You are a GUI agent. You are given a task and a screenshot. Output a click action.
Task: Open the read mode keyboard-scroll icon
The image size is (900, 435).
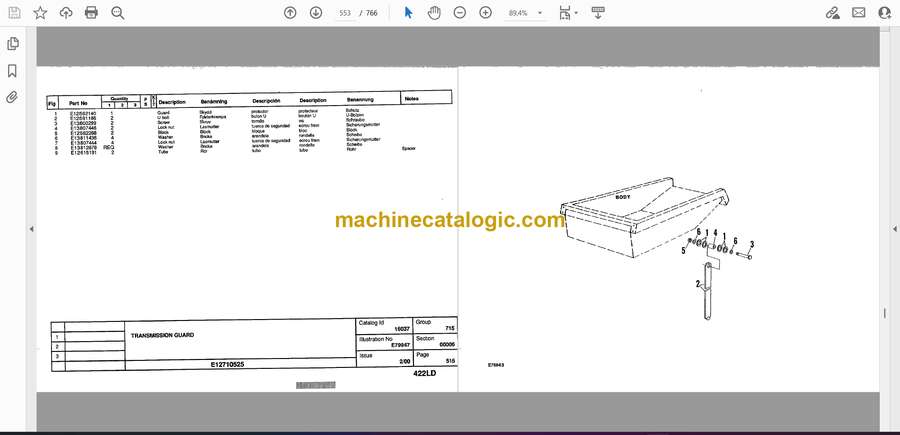point(598,13)
